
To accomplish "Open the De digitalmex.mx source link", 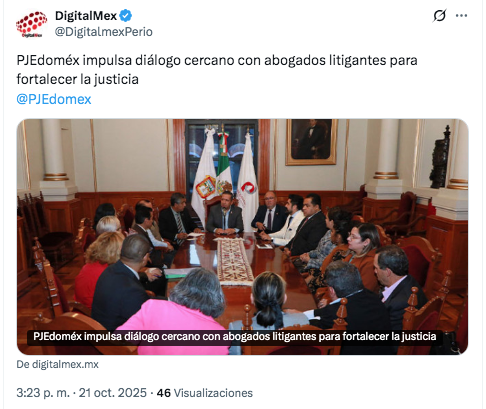I will pos(57,364).
